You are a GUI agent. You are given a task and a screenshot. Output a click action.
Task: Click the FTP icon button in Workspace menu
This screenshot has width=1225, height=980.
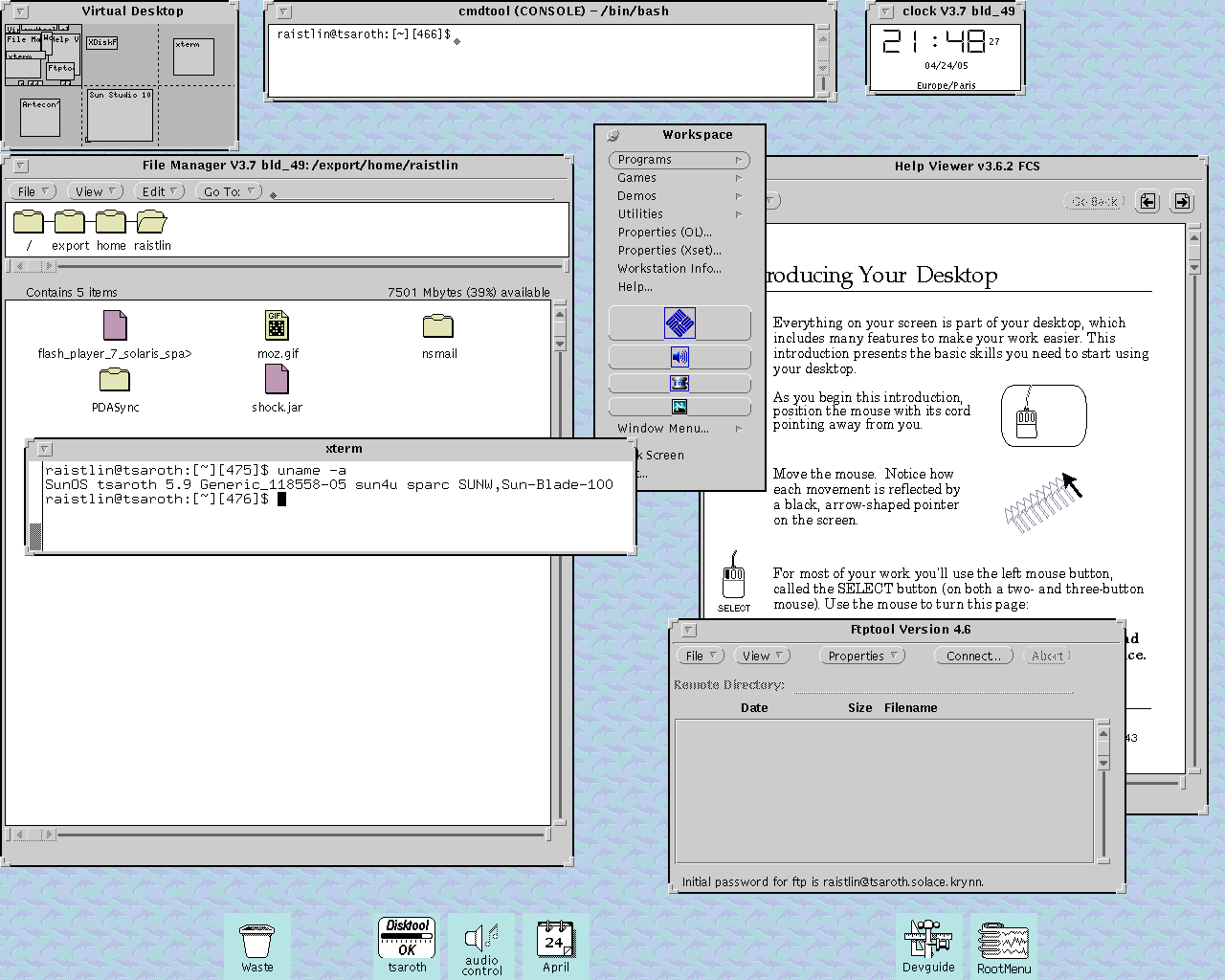coord(679,383)
